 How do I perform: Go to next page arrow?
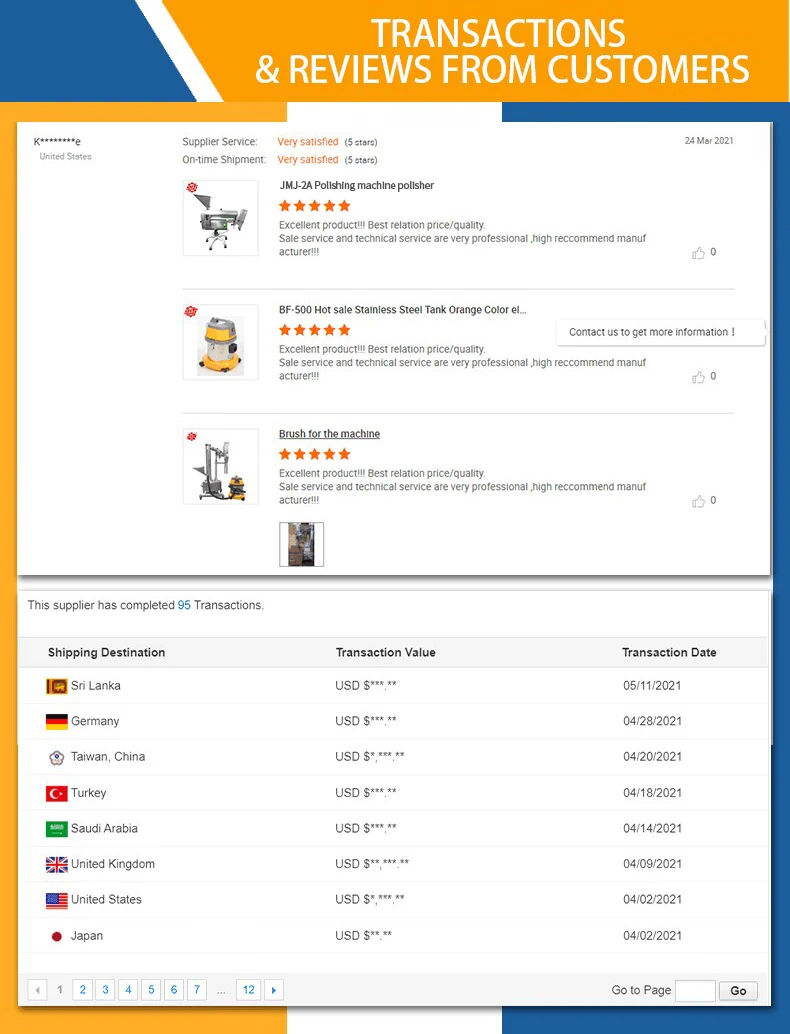pyautogui.click(x=274, y=990)
